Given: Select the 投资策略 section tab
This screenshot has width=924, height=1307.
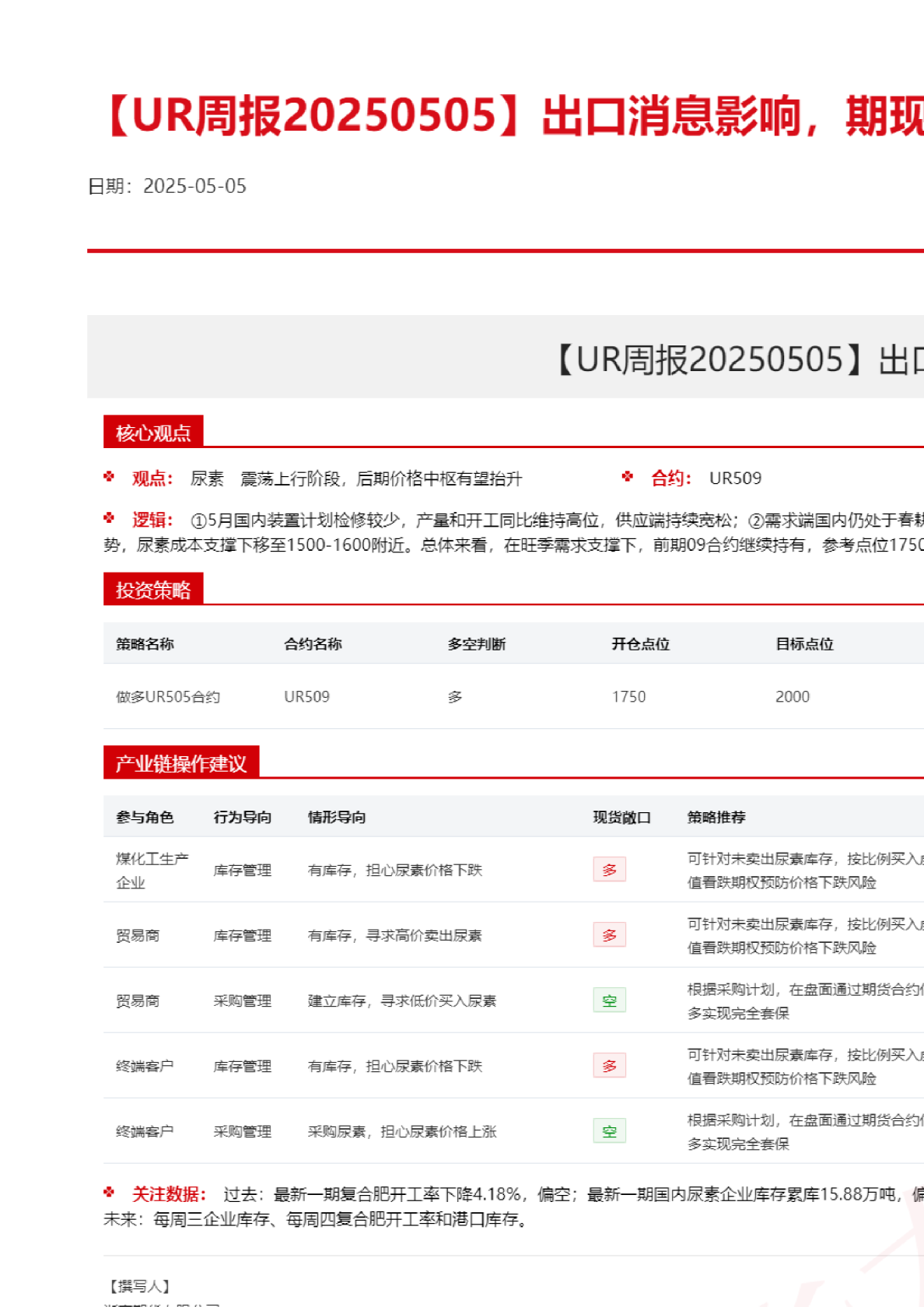Looking at the screenshot, I should click(x=153, y=590).
